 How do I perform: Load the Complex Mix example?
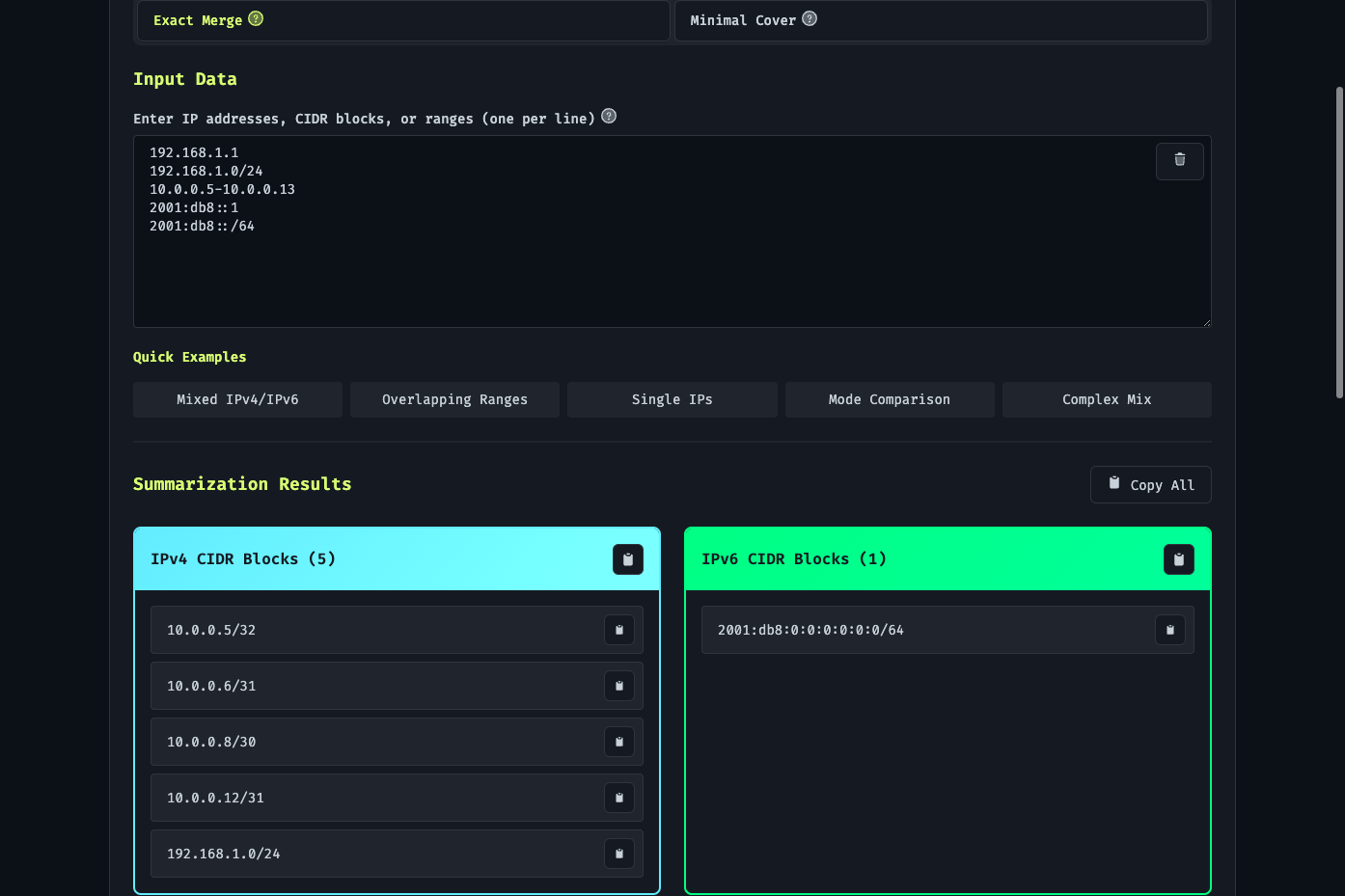[x=1107, y=399]
